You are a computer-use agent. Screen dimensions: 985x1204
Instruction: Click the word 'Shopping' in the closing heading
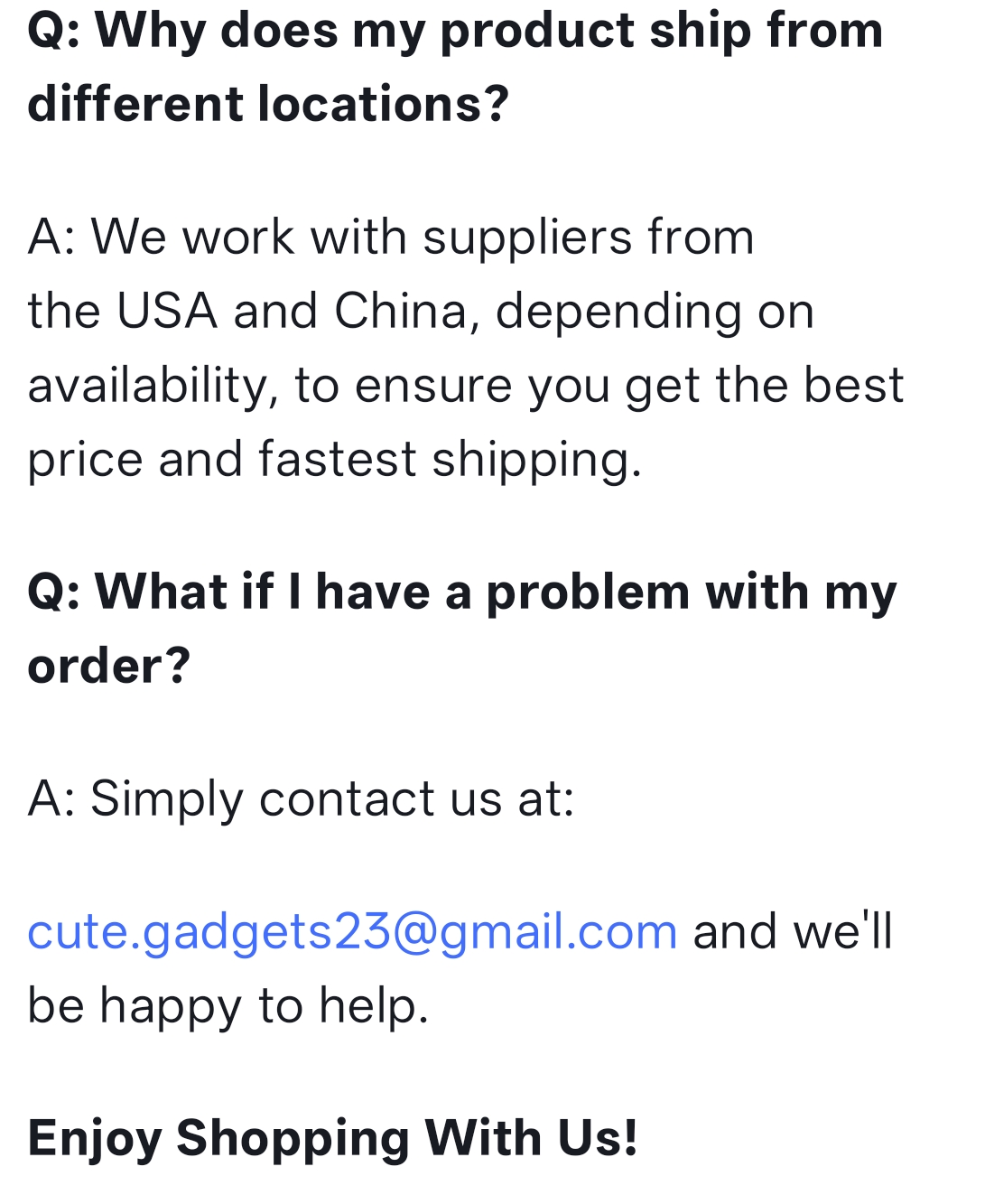click(293, 1137)
